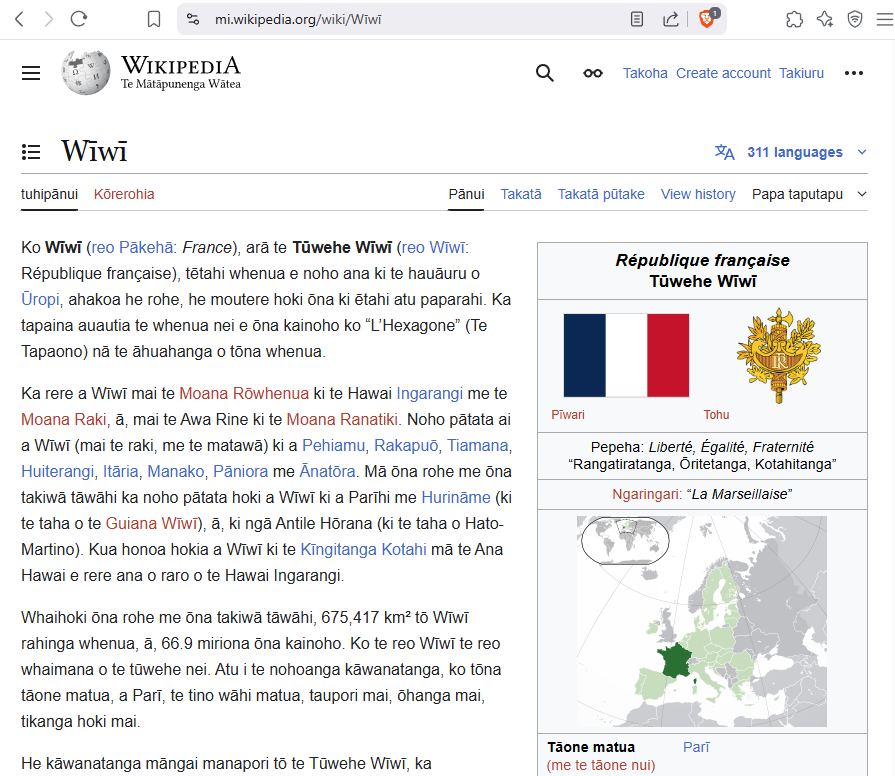This screenshot has height=776, width=895.
Task: Open the Kōrerohia talk tab
Action: point(124,195)
